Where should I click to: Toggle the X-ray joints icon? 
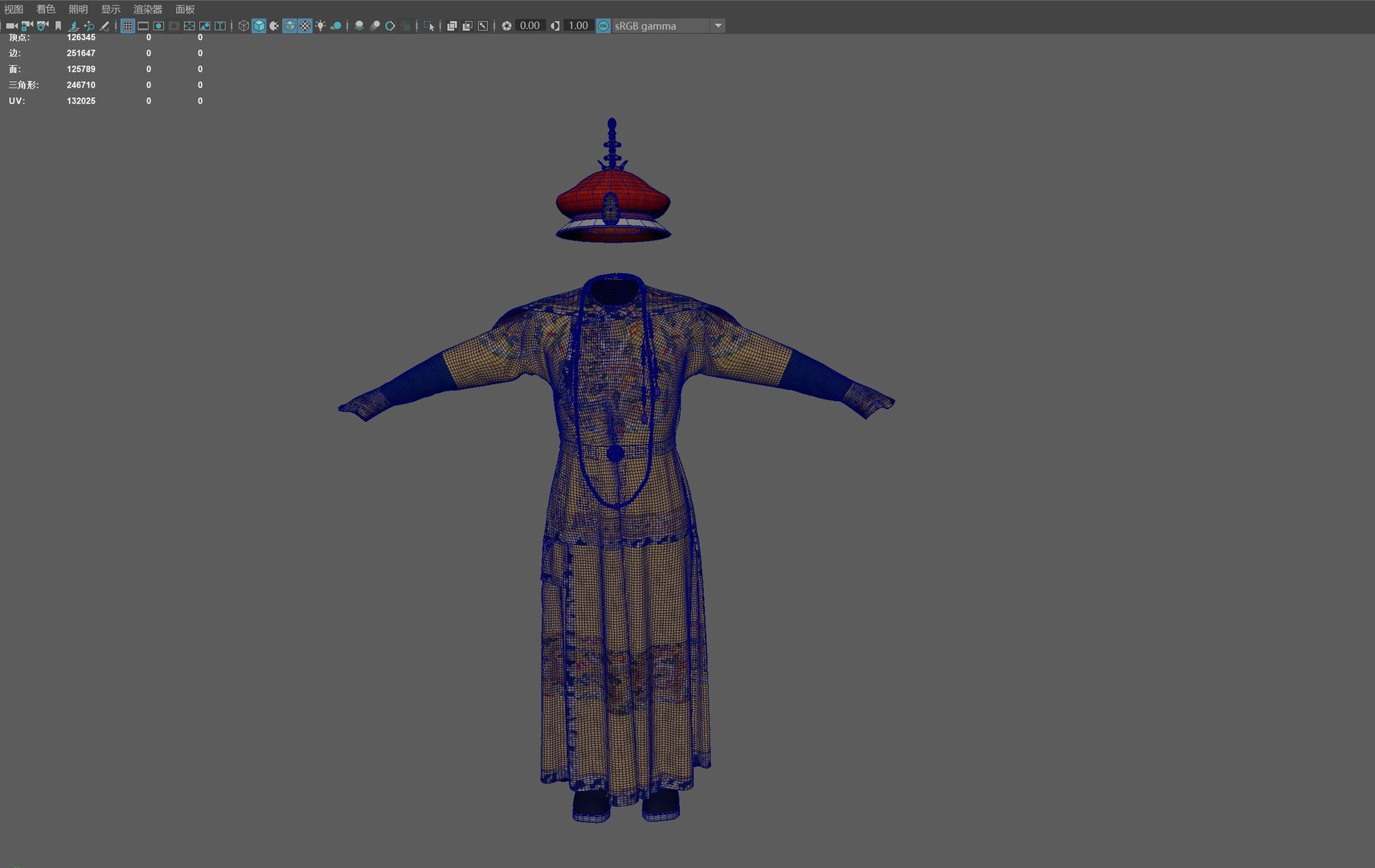482,26
